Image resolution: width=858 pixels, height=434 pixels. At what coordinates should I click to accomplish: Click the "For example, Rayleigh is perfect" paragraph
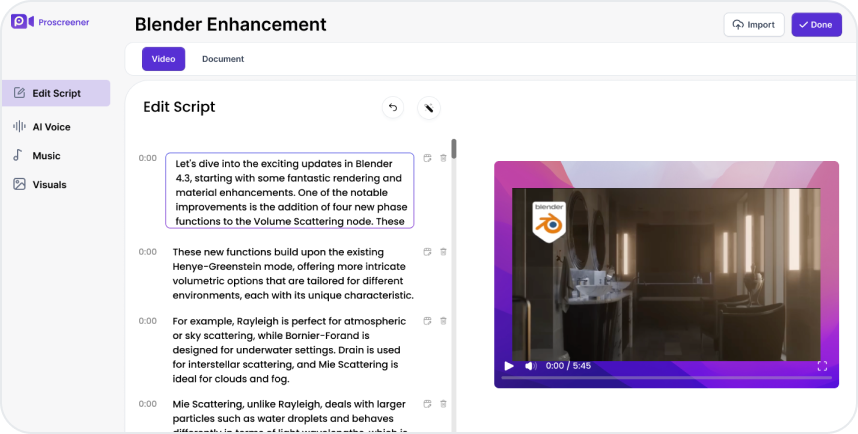pyautogui.click(x=289, y=350)
